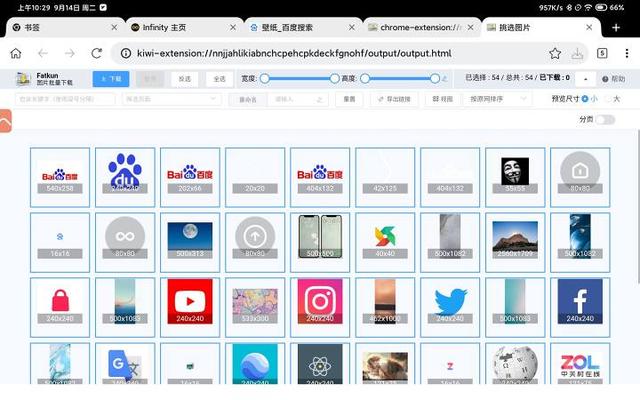Click the left handle of the 高度 height slider
Viewport: 640px width, 400px height.
(365, 78)
